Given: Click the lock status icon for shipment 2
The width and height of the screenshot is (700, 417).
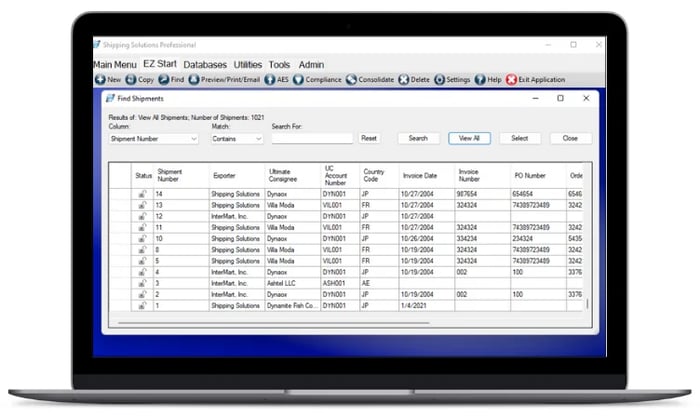Looking at the screenshot, I should [142, 294].
